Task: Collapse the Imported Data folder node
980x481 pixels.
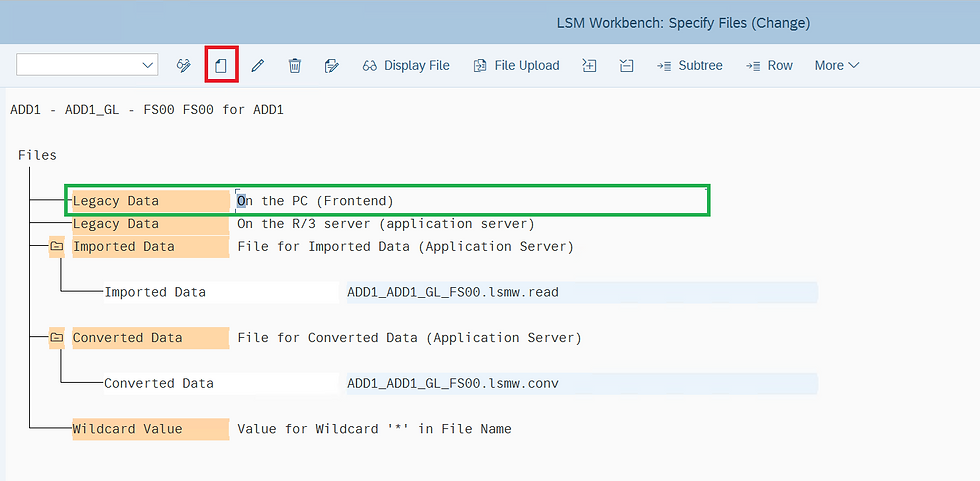Action: click(x=56, y=246)
